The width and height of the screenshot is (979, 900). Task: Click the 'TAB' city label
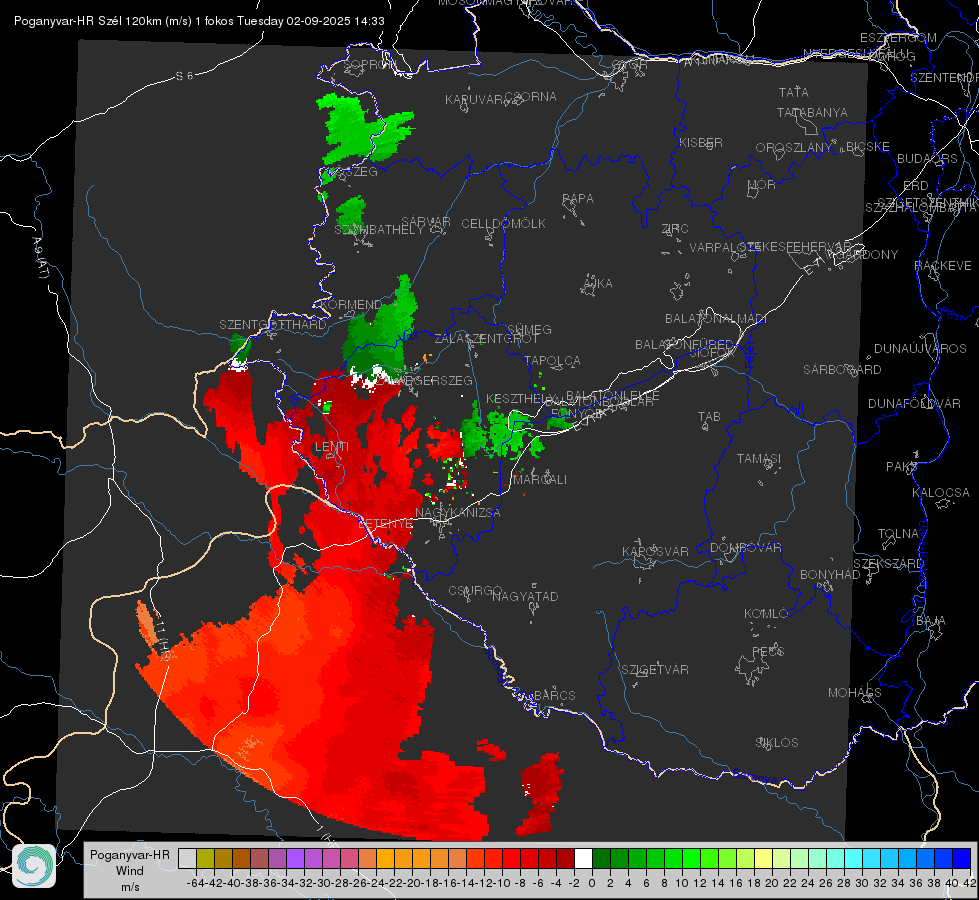coord(709,417)
